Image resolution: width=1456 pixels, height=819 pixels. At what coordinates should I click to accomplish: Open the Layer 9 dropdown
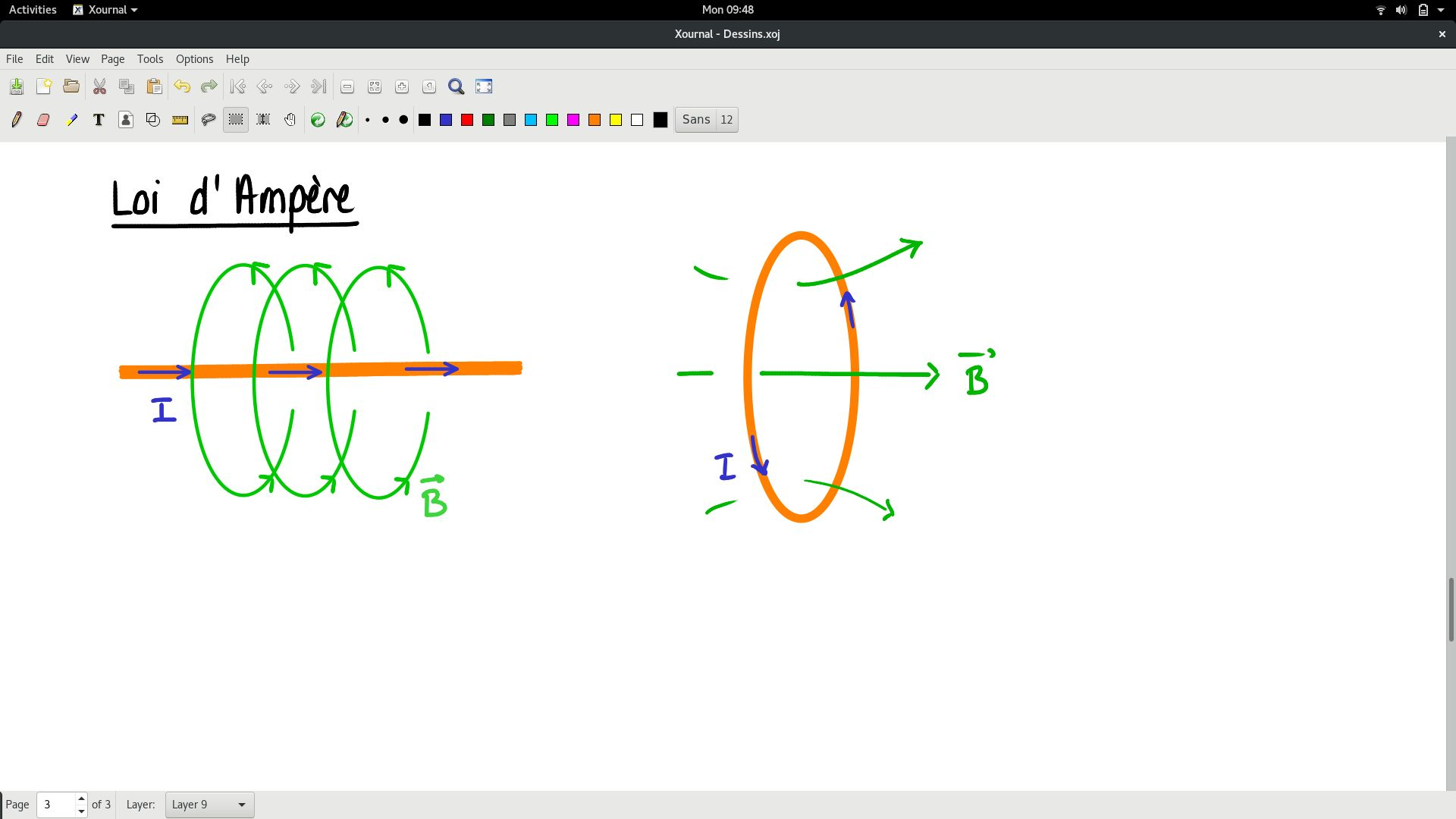tap(209, 805)
